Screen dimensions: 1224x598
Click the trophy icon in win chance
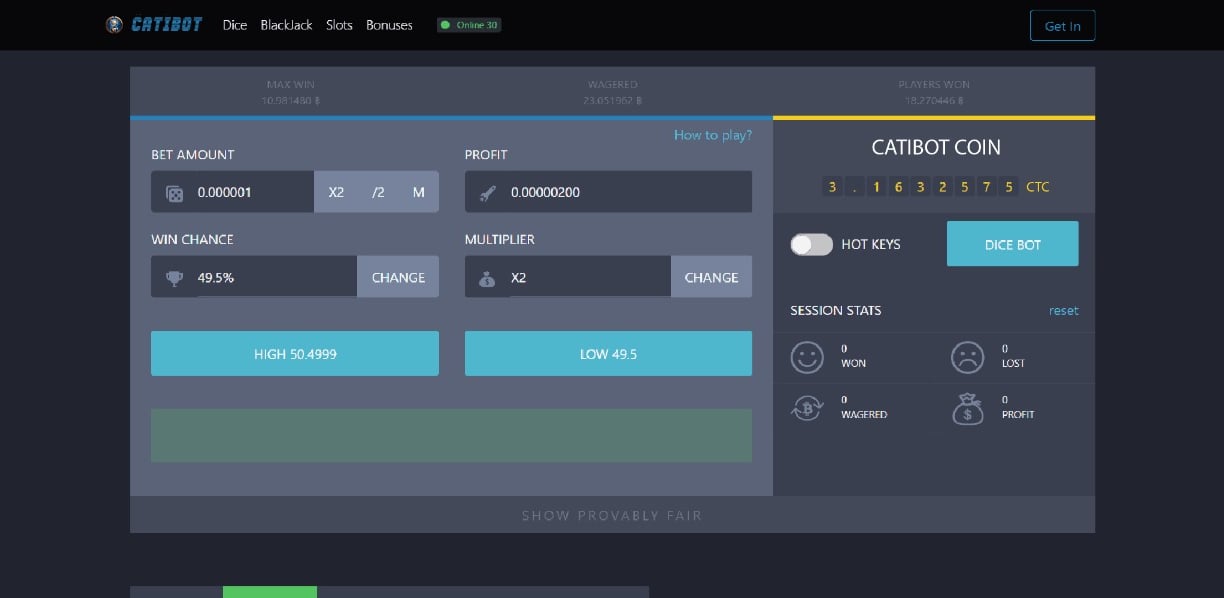tap(174, 278)
